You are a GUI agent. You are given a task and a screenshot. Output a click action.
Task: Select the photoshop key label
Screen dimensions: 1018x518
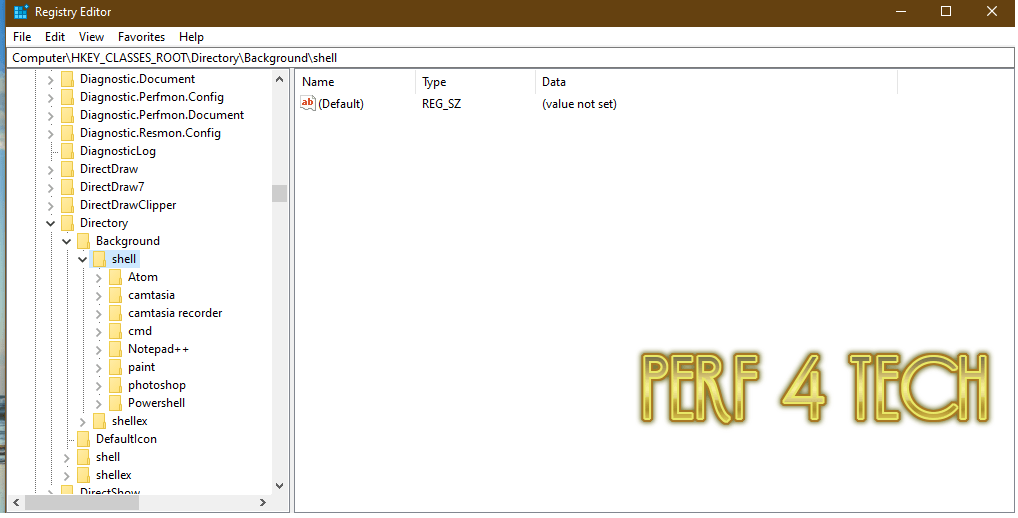click(x=156, y=385)
